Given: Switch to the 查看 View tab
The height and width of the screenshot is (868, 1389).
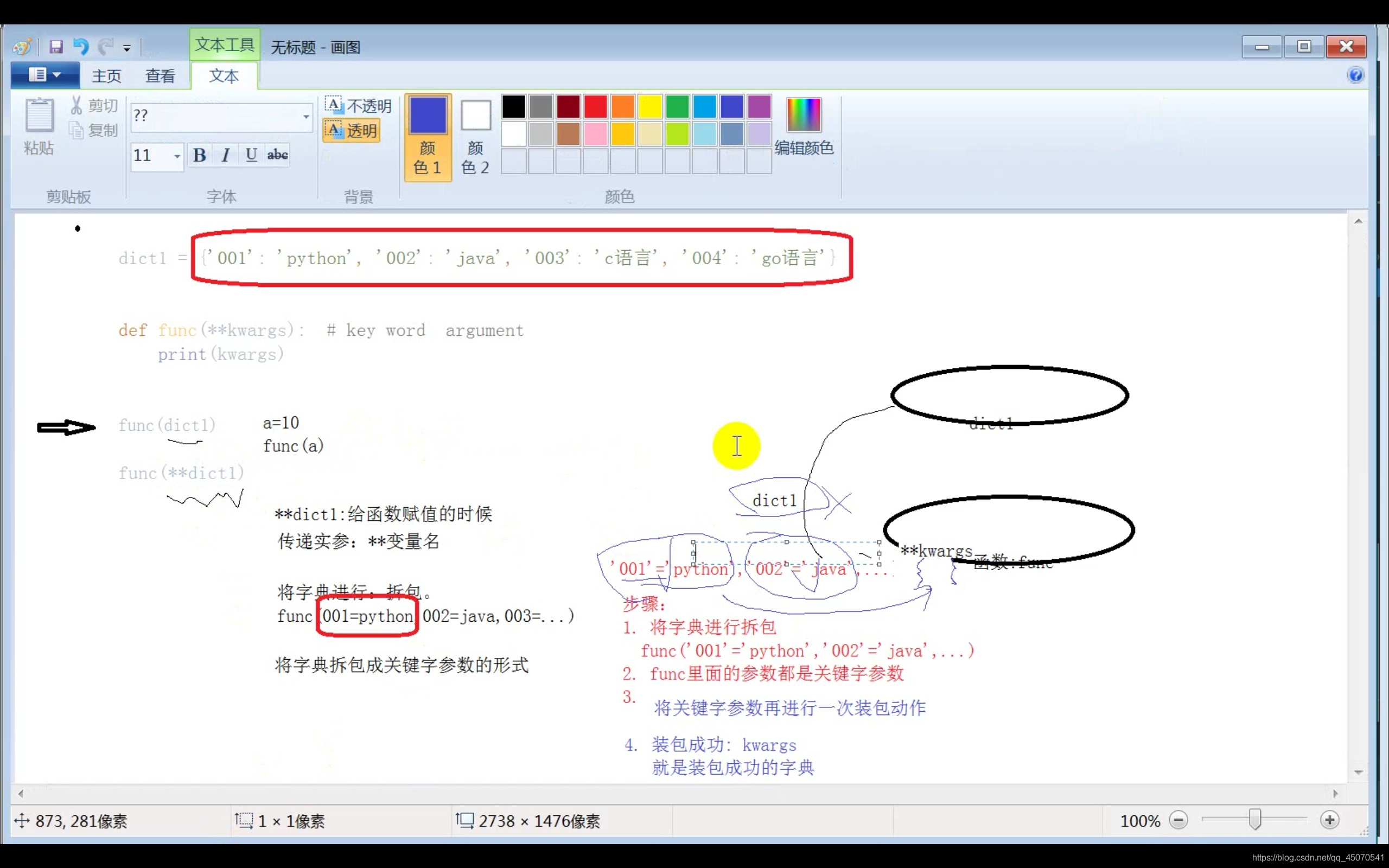Looking at the screenshot, I should (160, 76).
